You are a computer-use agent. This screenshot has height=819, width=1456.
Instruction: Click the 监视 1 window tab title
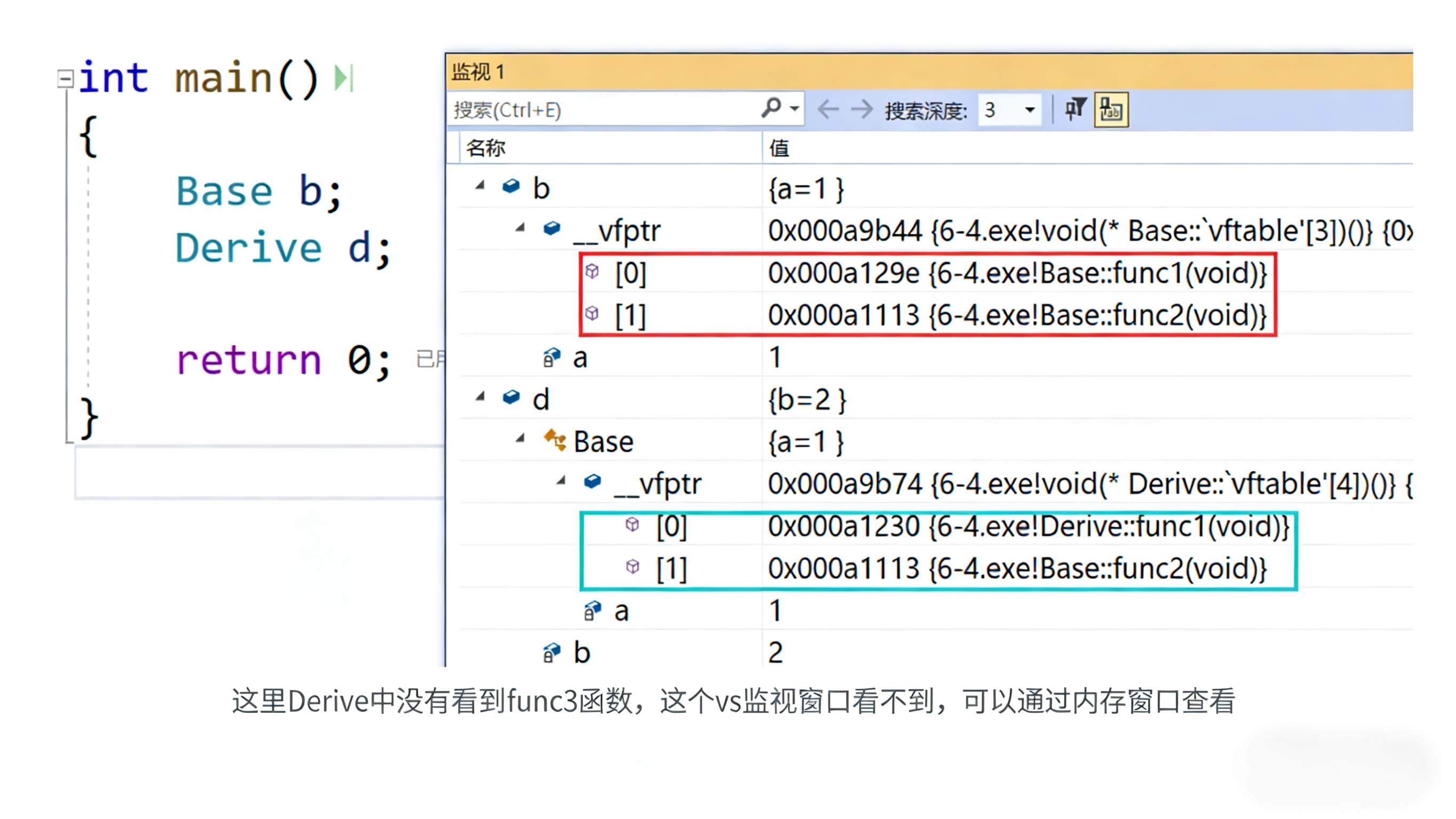478,73
